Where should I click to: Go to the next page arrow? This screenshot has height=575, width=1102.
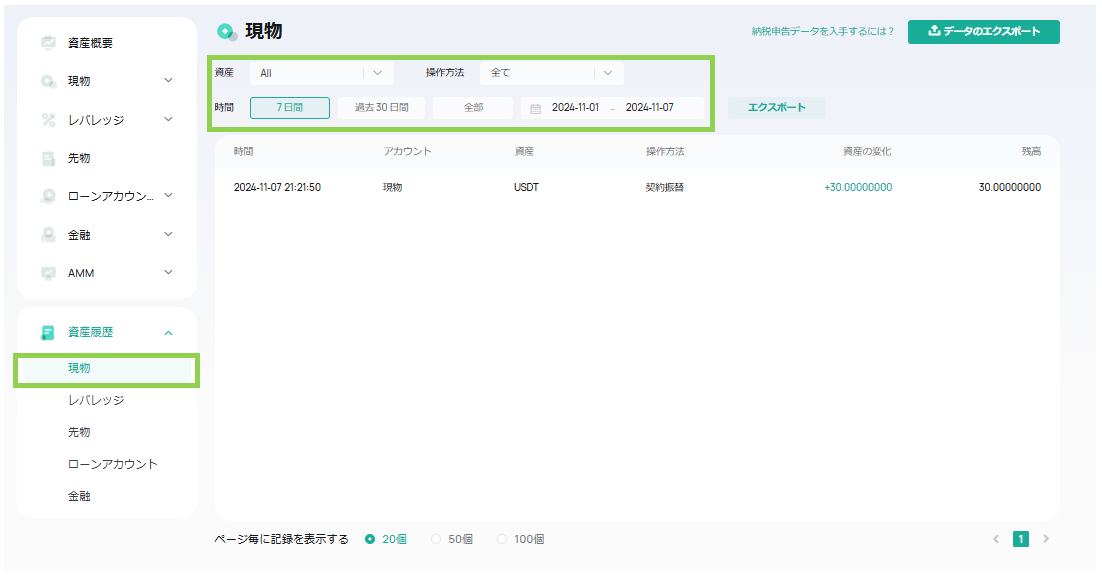(1046, 539)
